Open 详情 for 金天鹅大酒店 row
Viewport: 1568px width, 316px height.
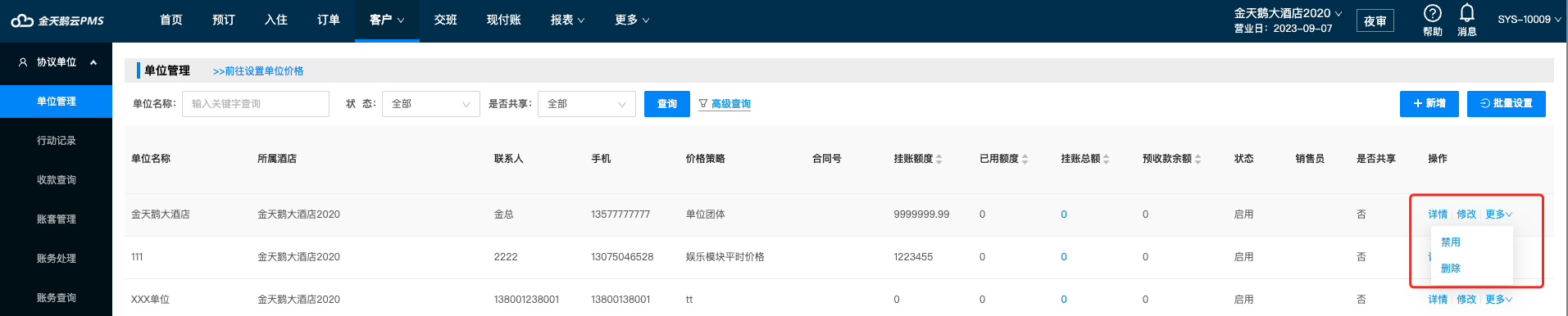tap(1438, 214)
